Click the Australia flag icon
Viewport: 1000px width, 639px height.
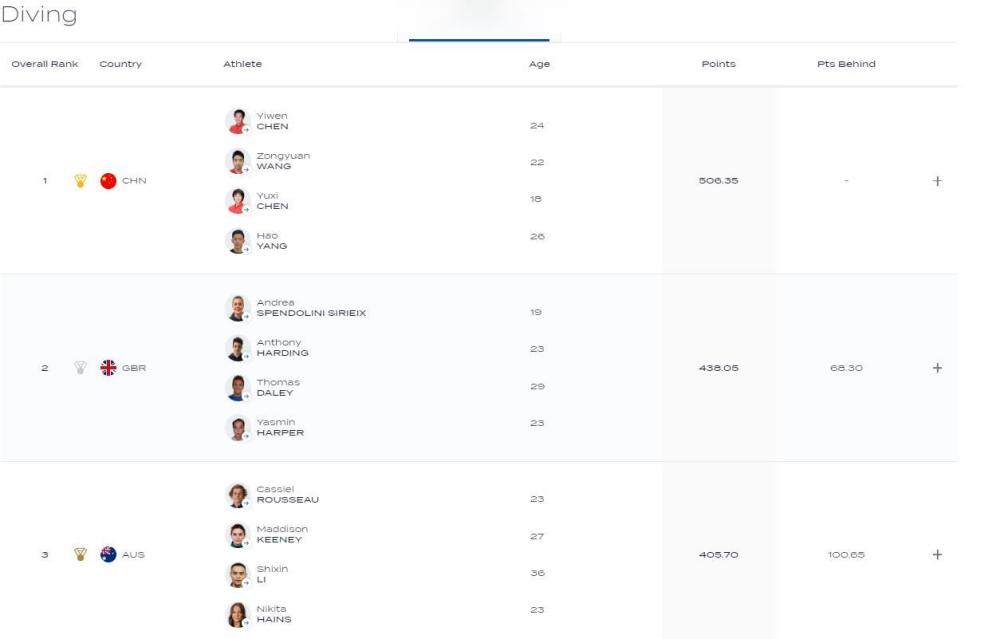(x=109, y=555)
